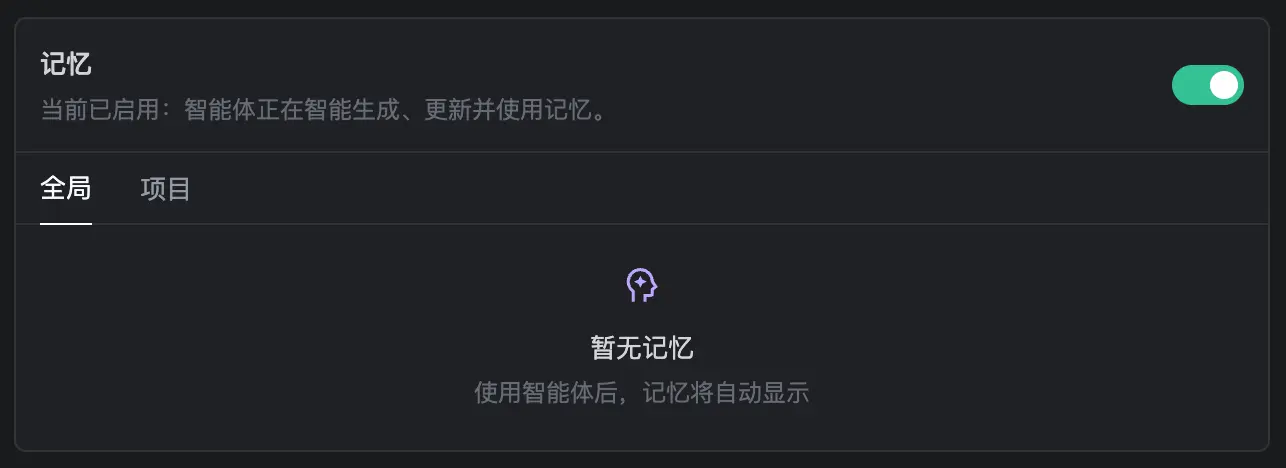The width and height of the screenshot is (1286, 468).
Task: Click the 使用智能体后，记忆将自动显示 hint text
Action: point(642,393)
